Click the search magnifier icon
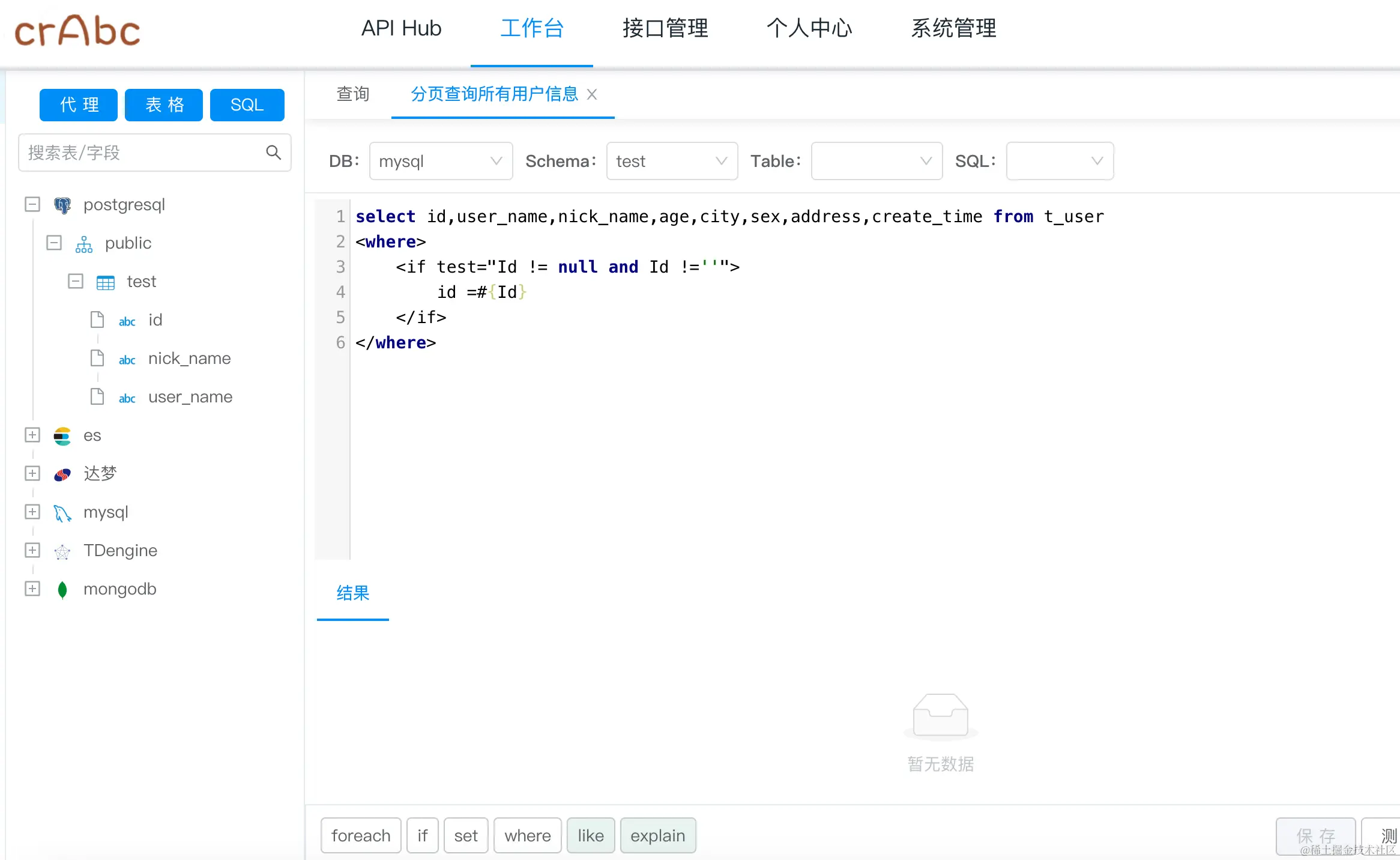Image resolution: width=1400 pixels, height=860 pixels. (x=273, y=153)
